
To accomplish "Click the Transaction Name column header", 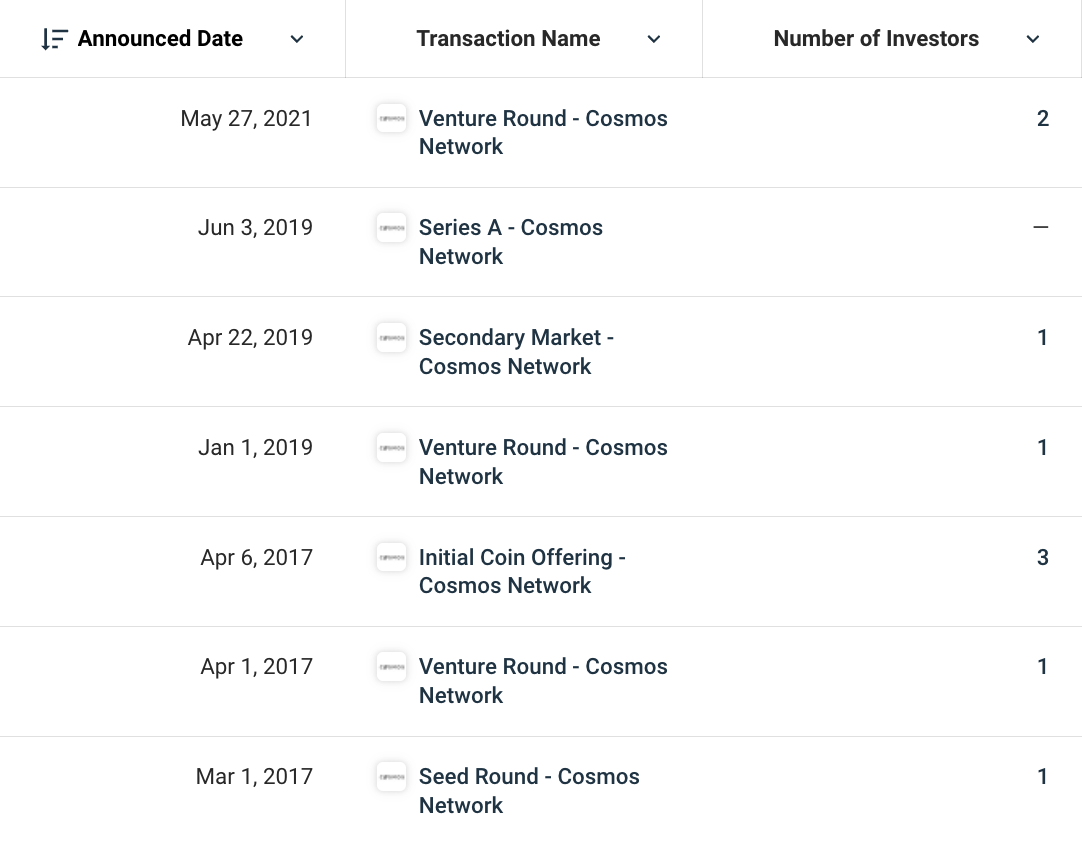I will 508,39.
